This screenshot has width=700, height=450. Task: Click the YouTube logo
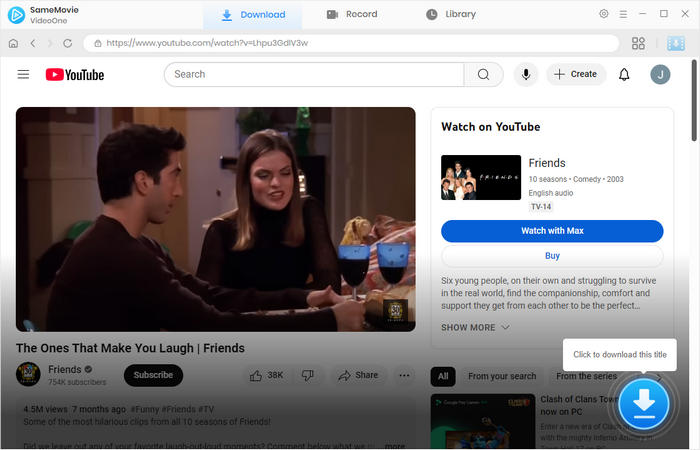(75, 75)
